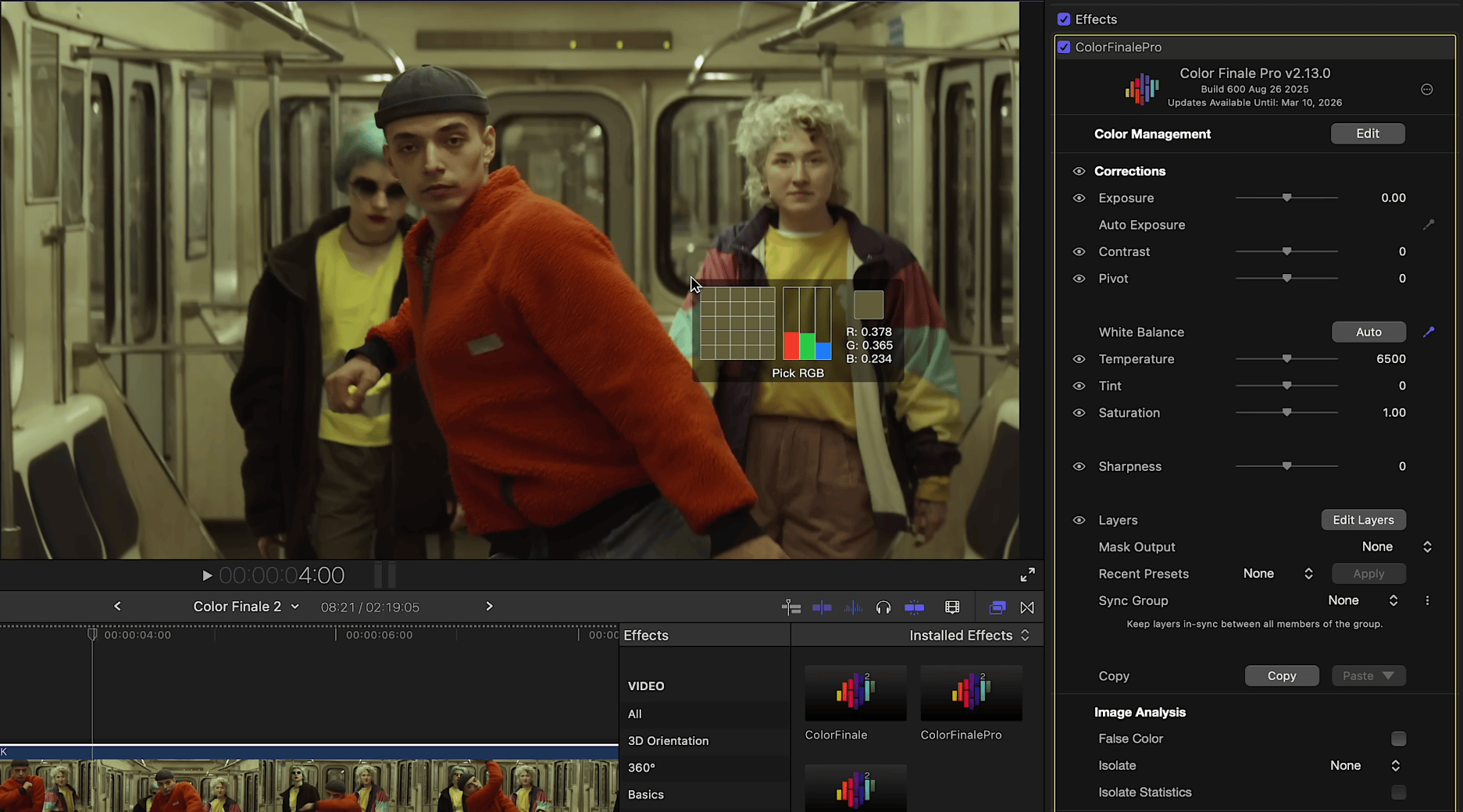The image size is (1463, 812).
Task: Open the clip appearance filmstrip menu
Action: 952,607
